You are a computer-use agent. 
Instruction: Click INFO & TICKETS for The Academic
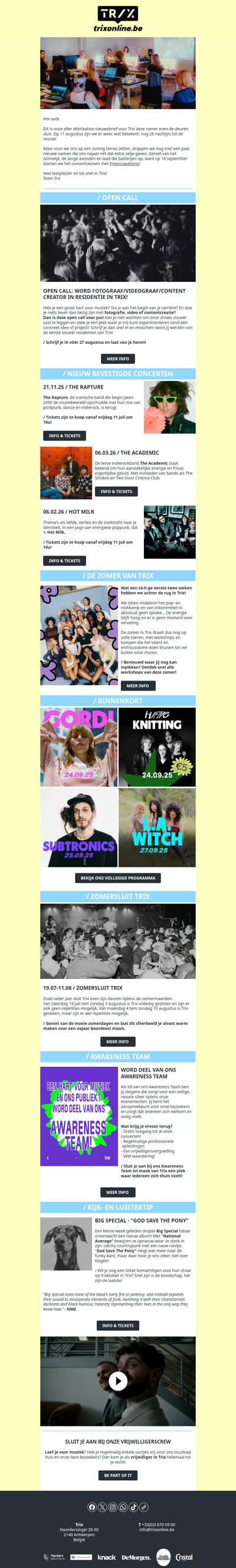pyautogui.click(x=116, y=491)
